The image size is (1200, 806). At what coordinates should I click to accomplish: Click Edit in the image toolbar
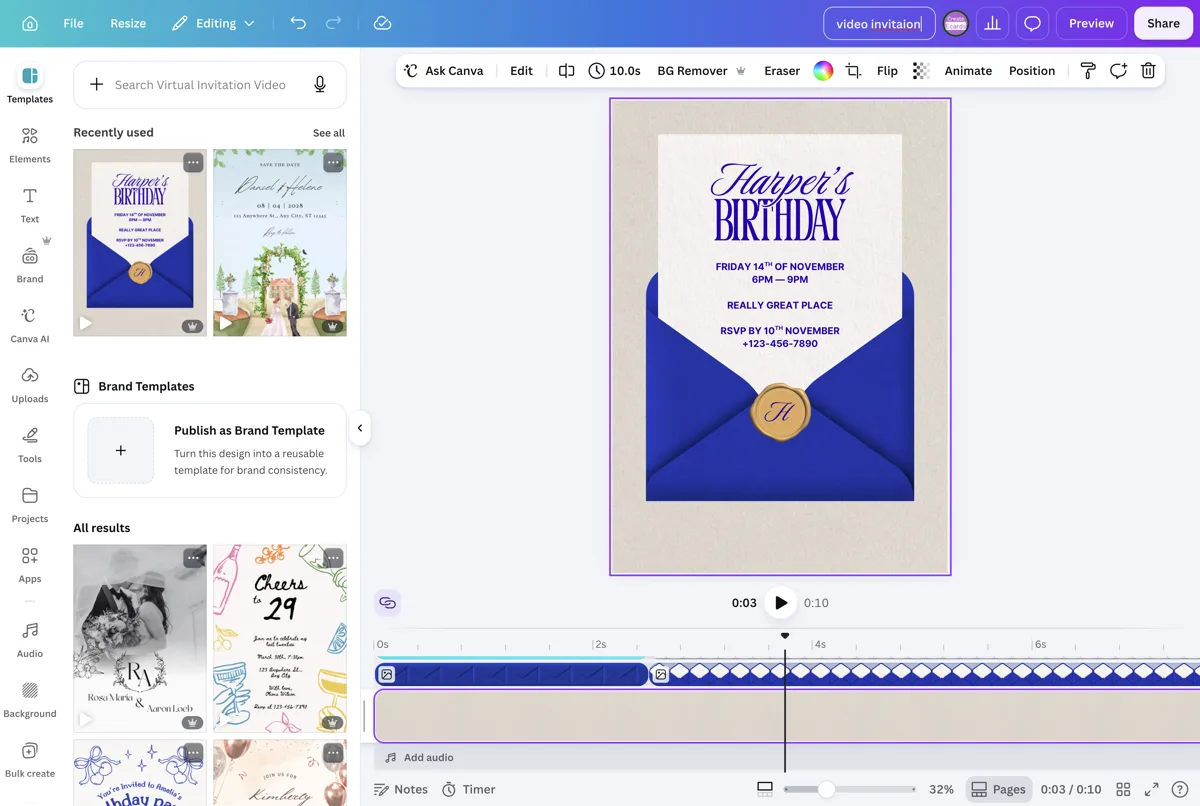pyautogui.click(x=521, y=71)
